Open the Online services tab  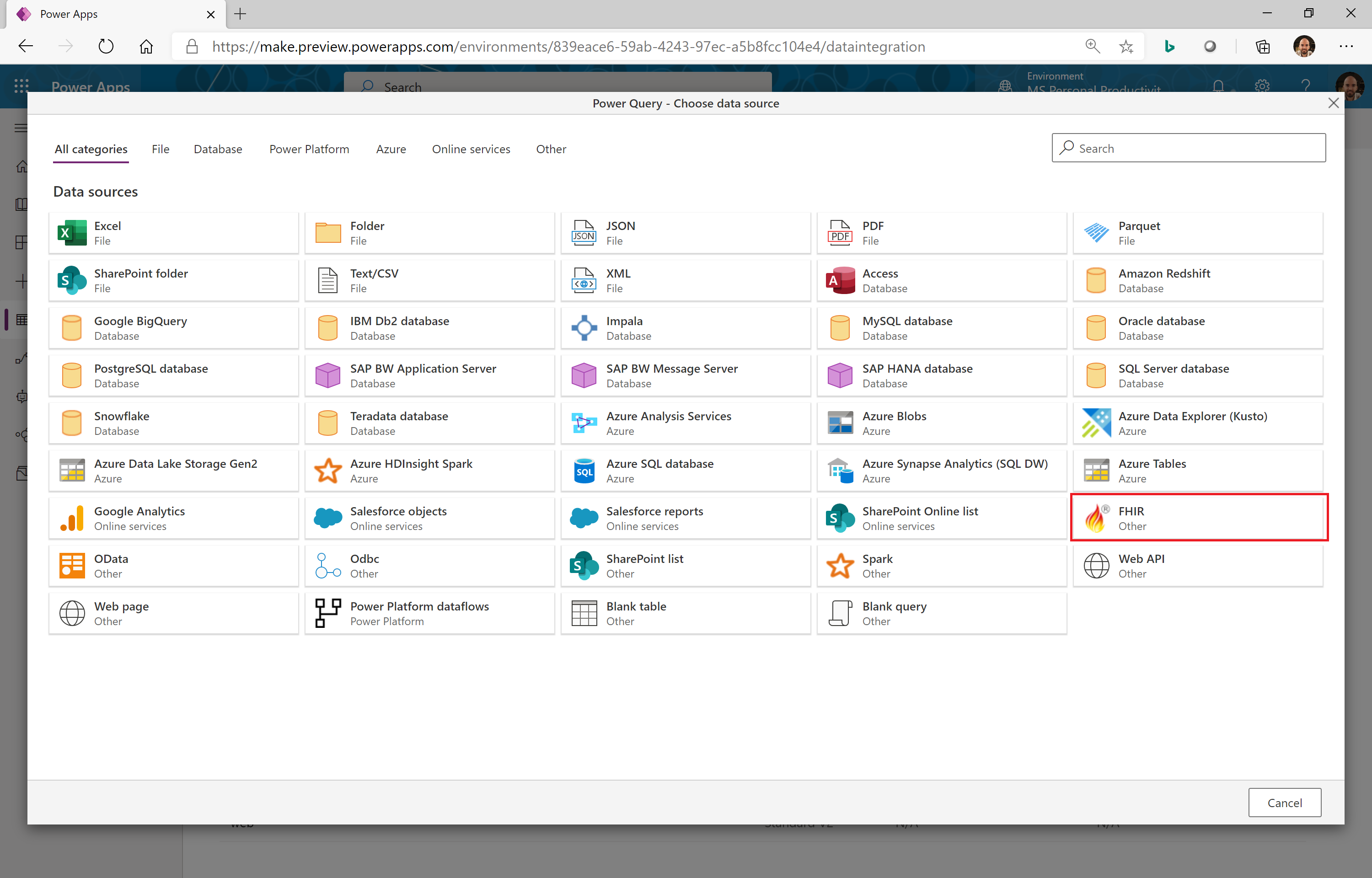[x=471, y=149]
